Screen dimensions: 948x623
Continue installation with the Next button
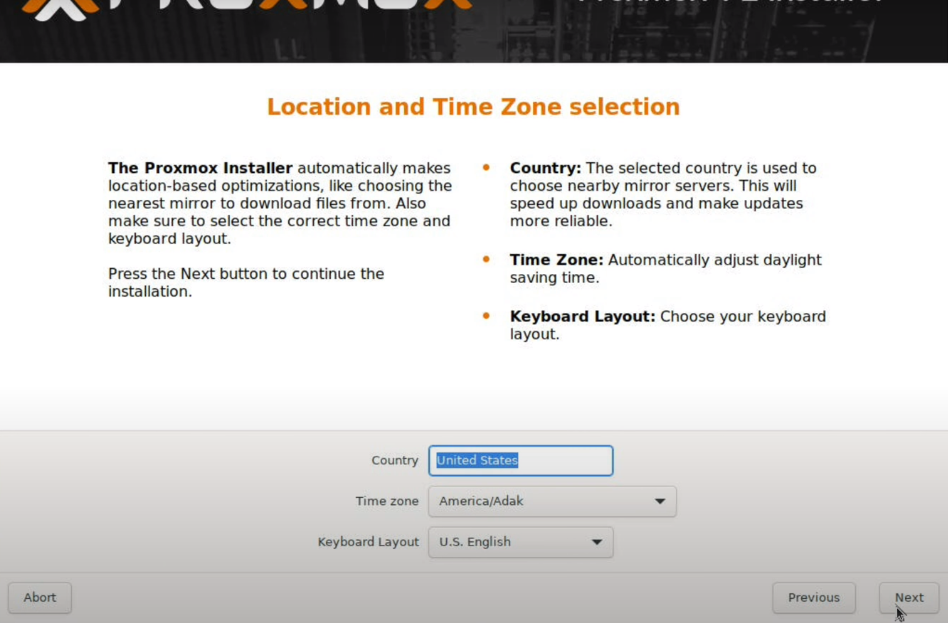coord(908,598)
